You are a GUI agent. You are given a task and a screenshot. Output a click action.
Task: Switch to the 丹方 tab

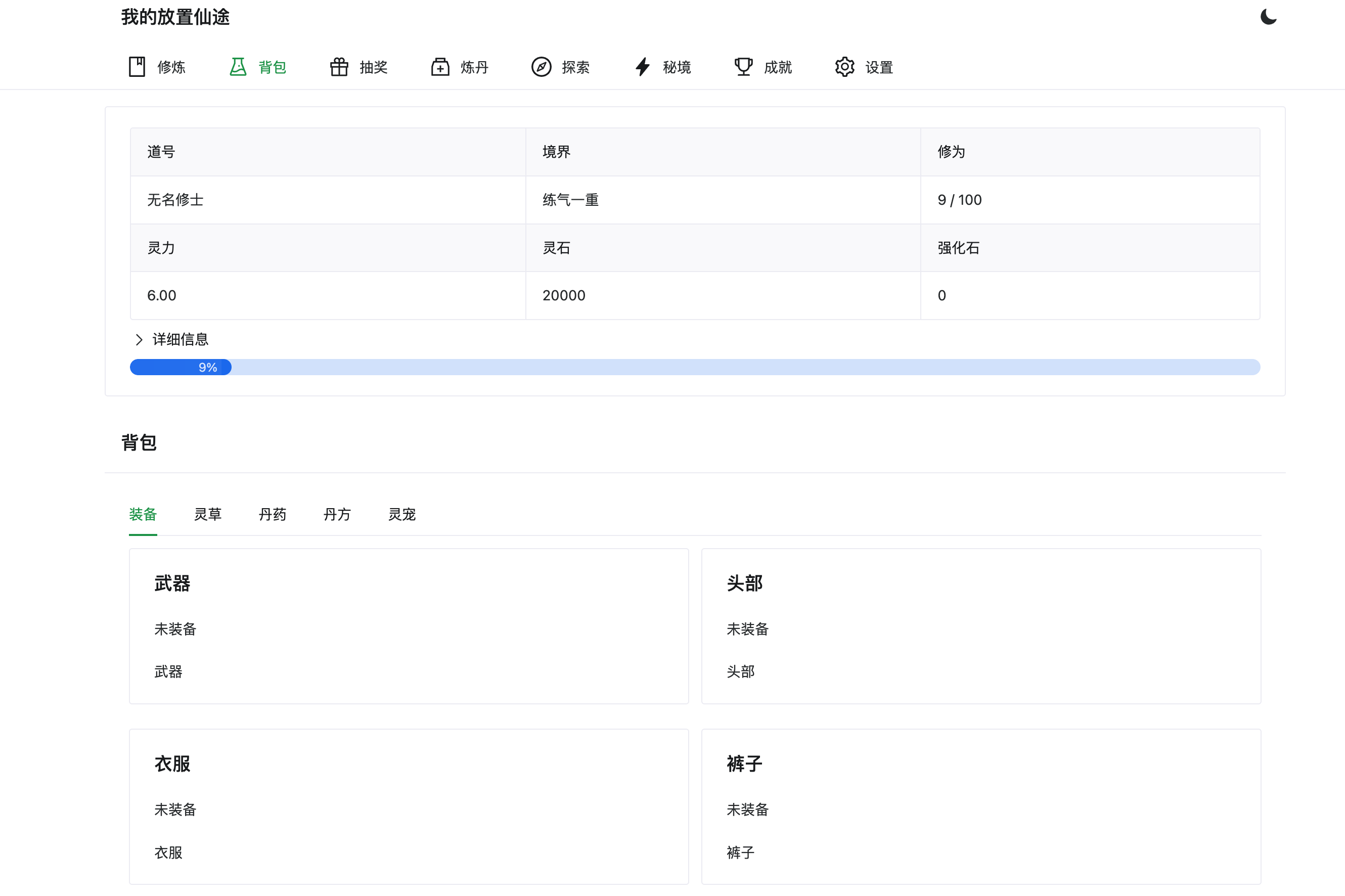click(337, 514)
